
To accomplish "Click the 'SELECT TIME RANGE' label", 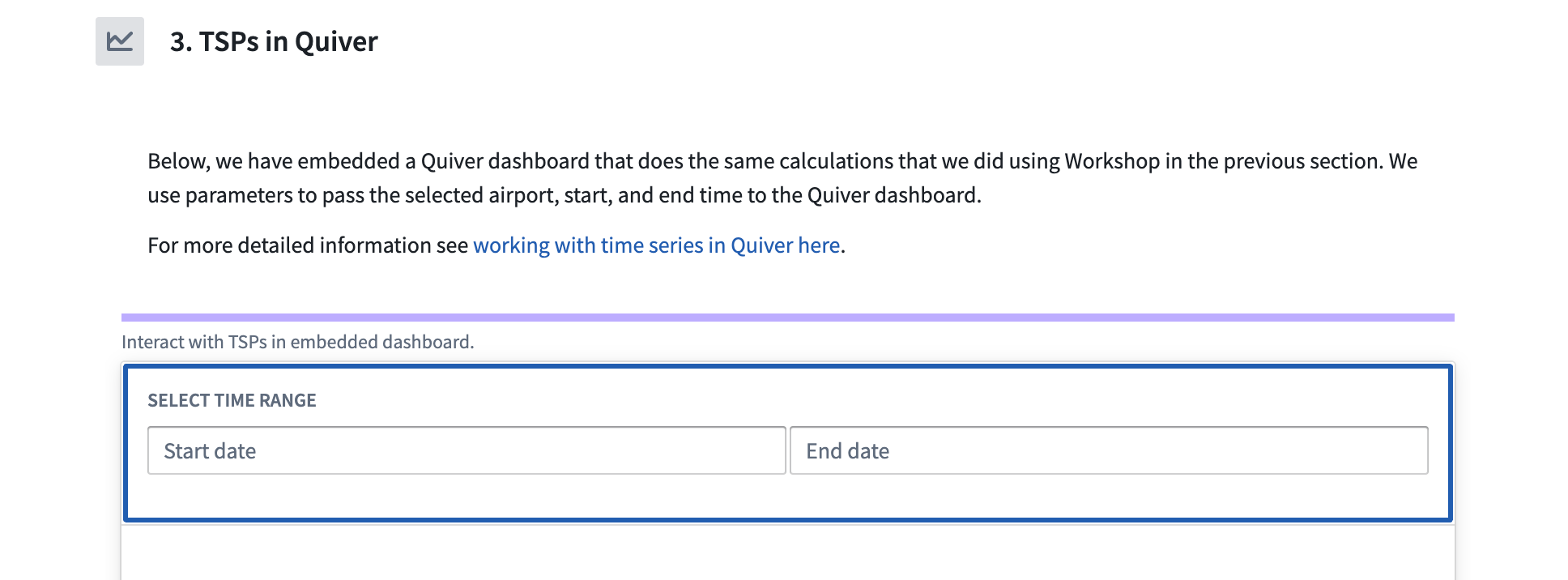I will tap(232, 400).
